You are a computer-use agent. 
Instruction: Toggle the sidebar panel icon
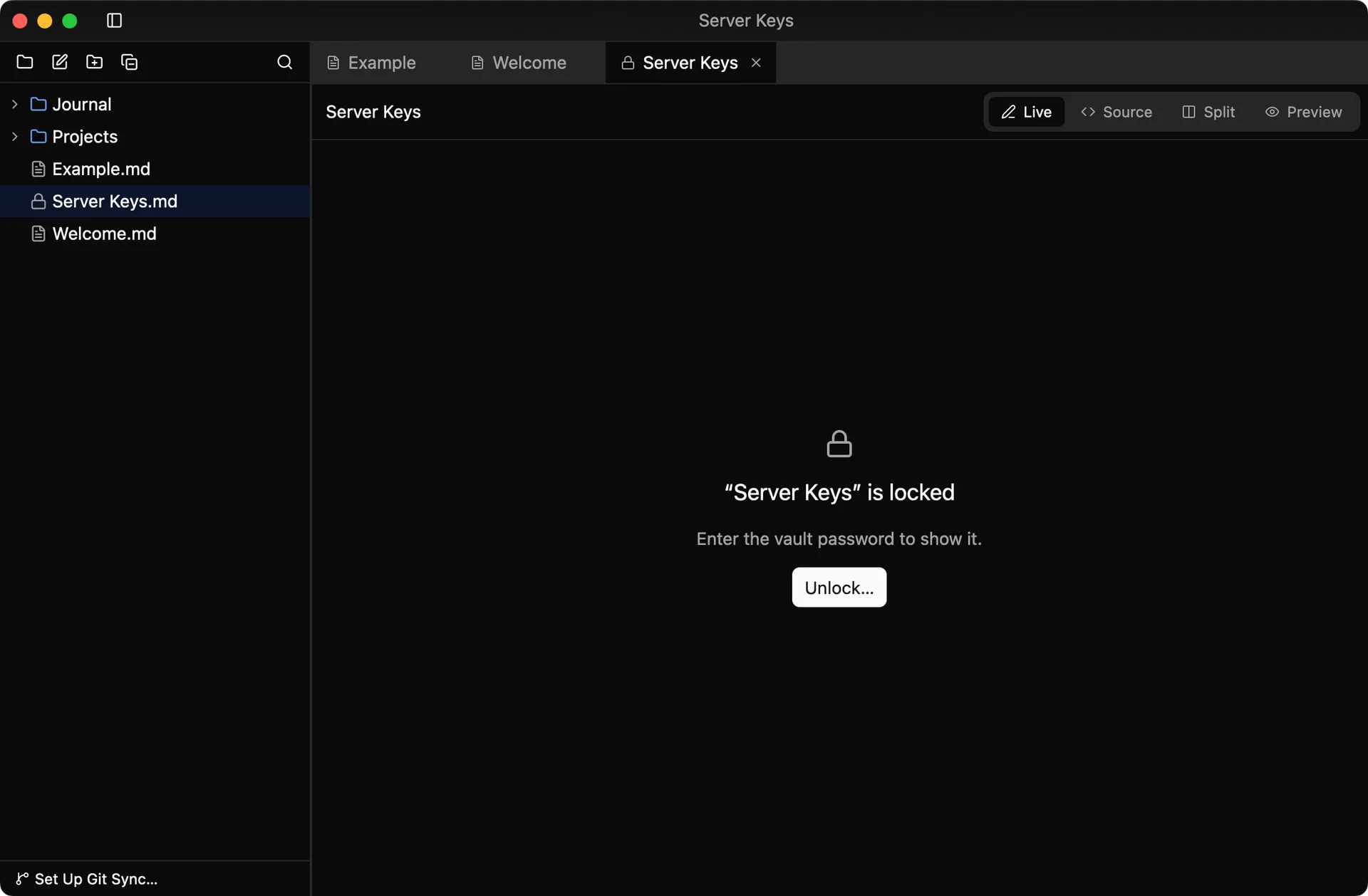click(x=114, y=21)
